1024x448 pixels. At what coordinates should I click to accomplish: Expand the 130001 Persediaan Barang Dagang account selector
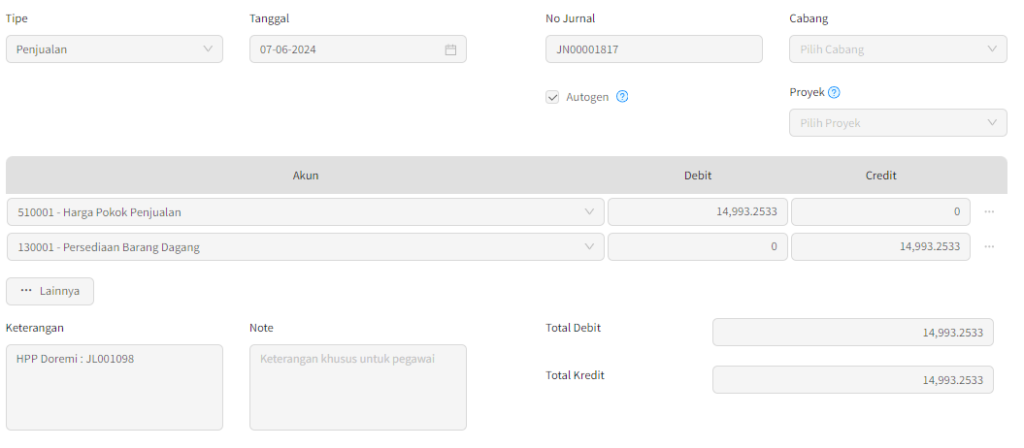[305, 247]
